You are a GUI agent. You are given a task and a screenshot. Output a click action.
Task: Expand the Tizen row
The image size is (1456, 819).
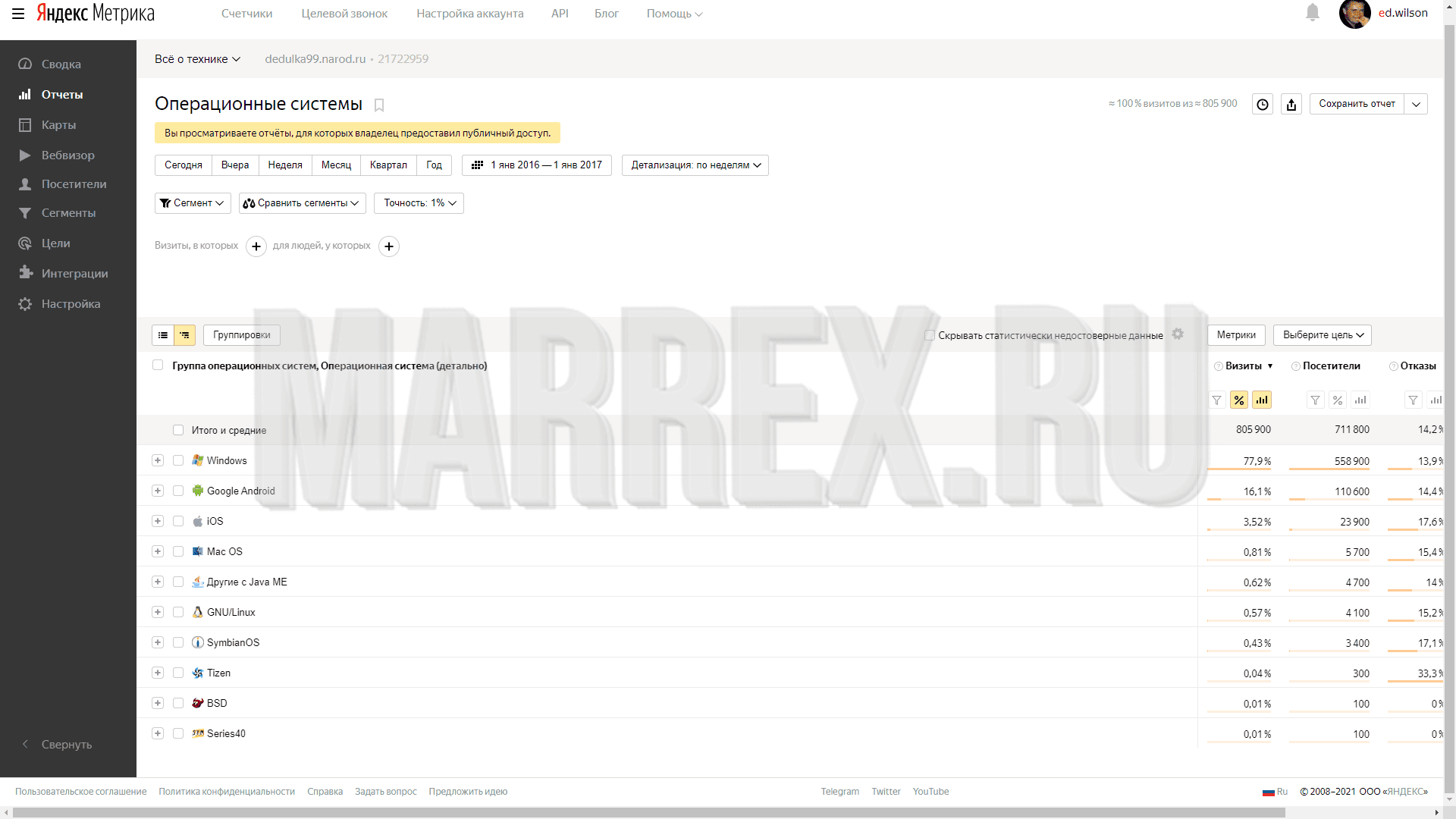coord(158,673)
